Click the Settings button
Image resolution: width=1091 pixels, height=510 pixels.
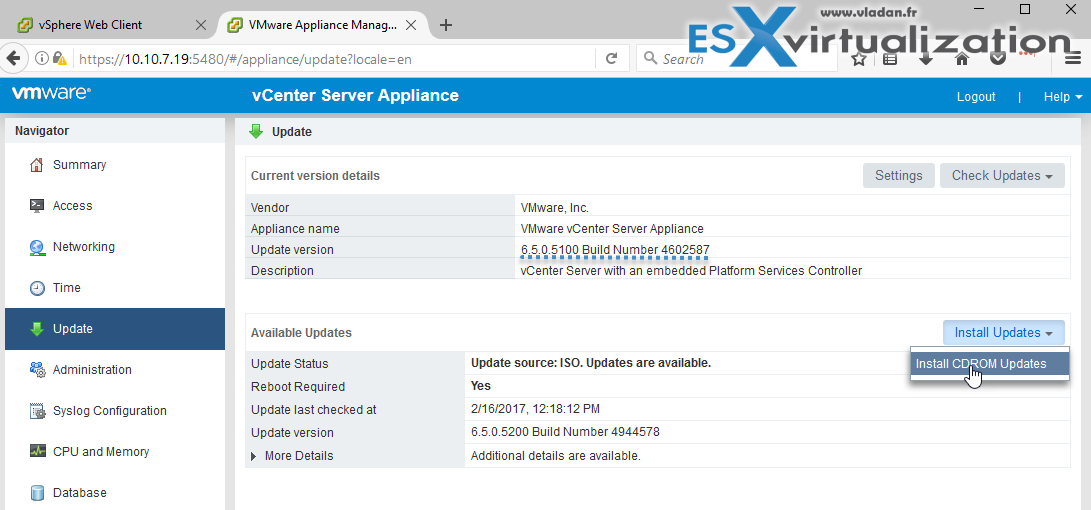[898, 176]
